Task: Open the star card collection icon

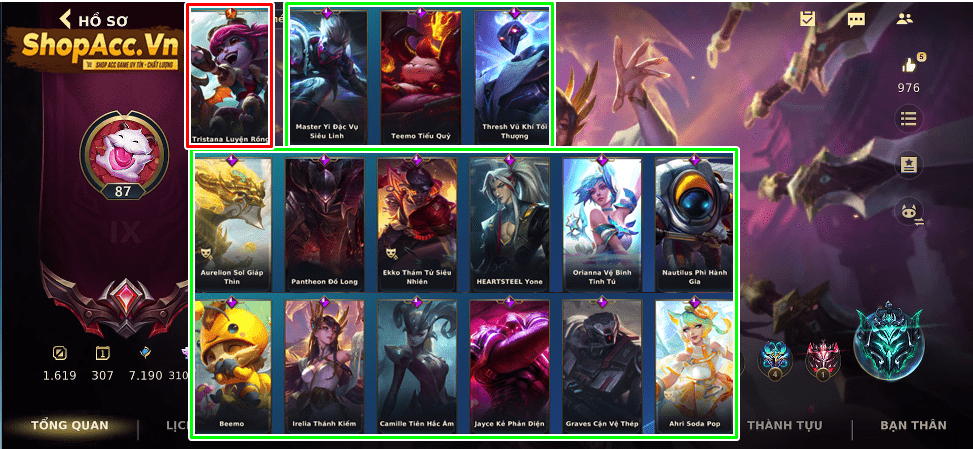Action: click(x=908, y=165)
